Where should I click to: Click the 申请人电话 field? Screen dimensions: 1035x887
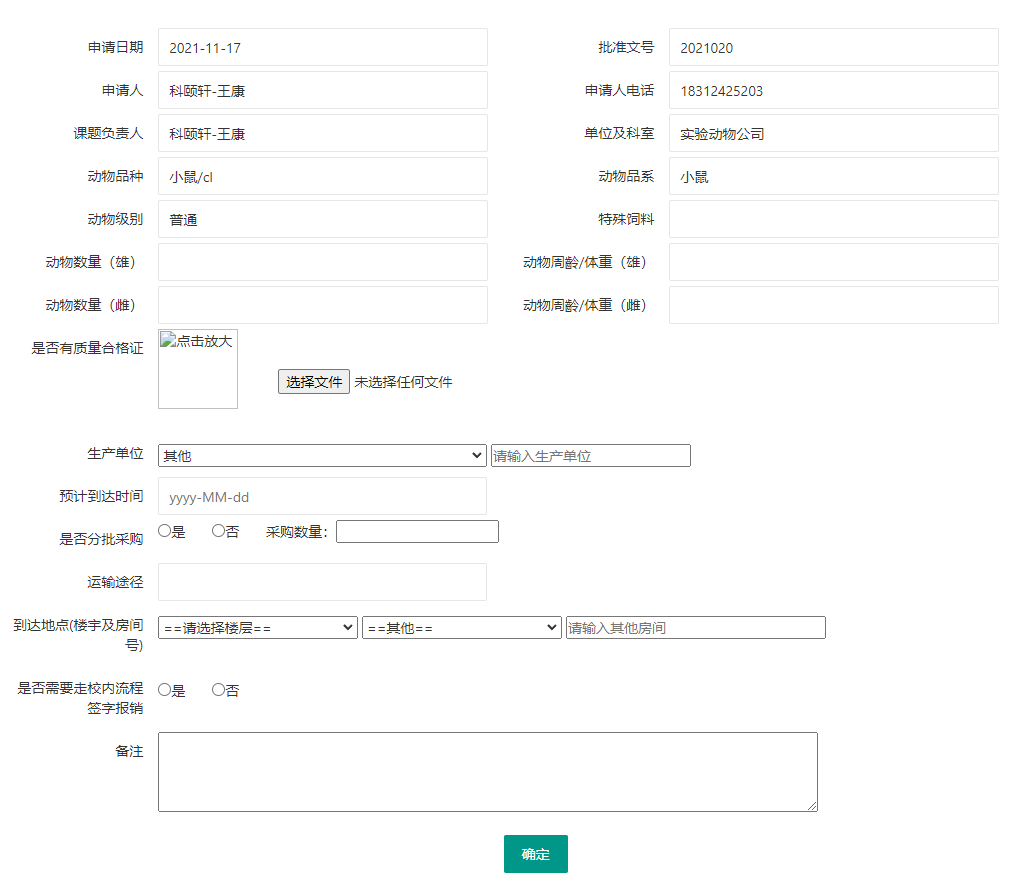click(833, 90)
